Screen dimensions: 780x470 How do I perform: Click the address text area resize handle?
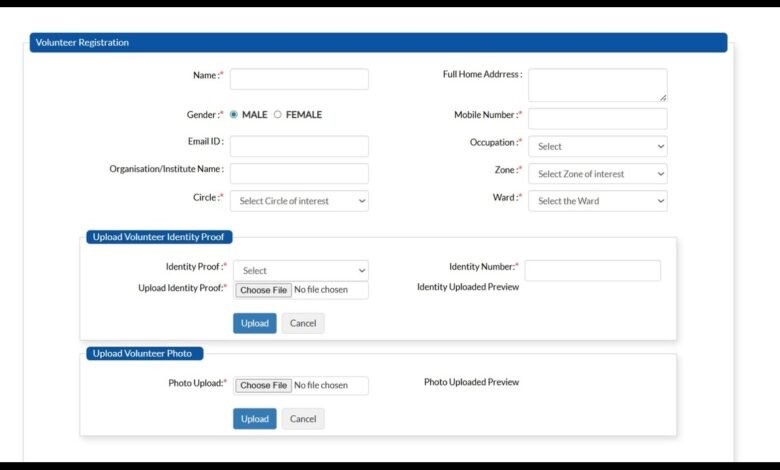(662, 97)
